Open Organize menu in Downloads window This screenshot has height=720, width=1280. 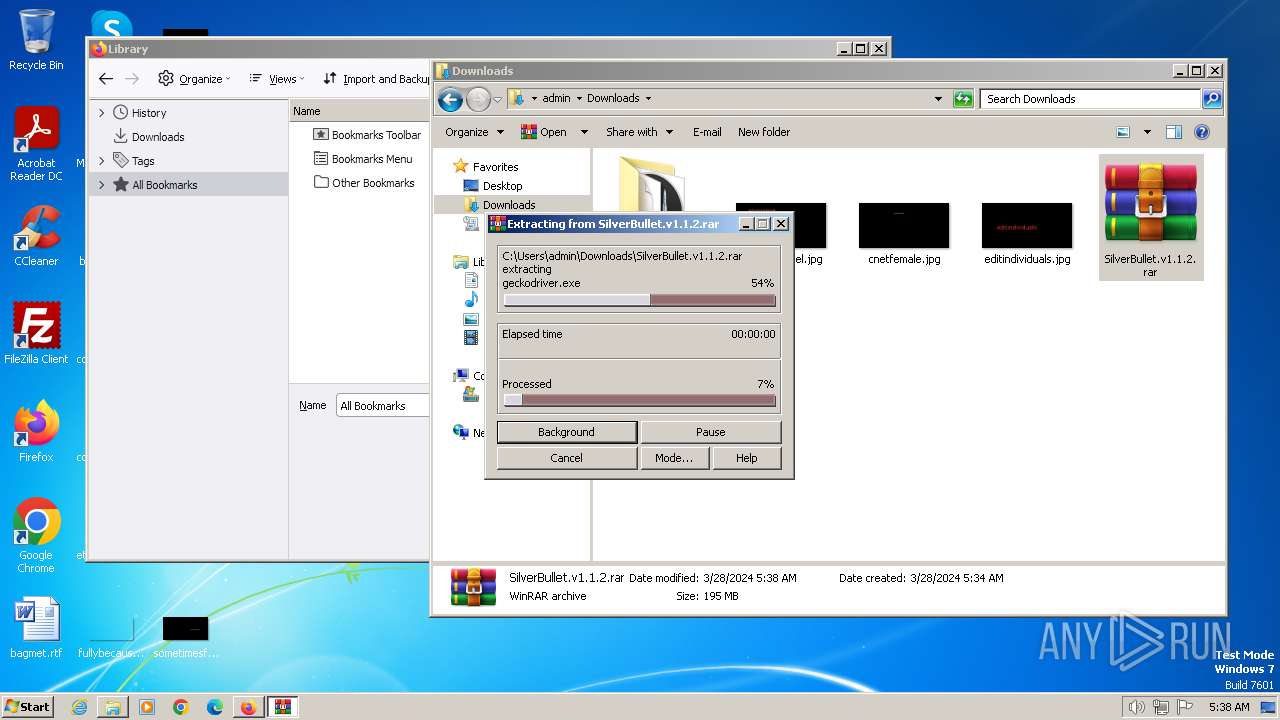[x=474, y=132]
